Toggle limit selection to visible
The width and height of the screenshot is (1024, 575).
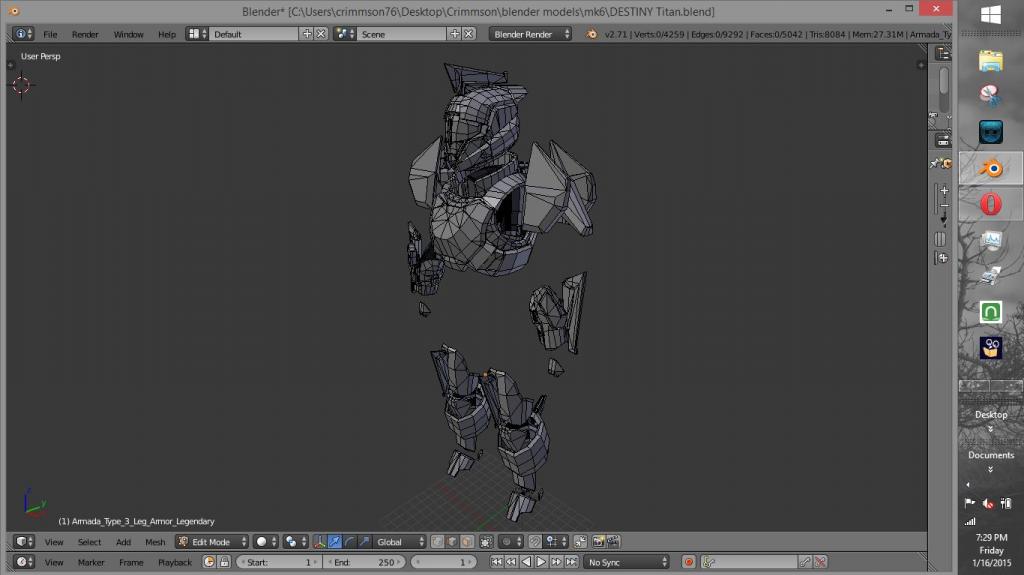486,542
